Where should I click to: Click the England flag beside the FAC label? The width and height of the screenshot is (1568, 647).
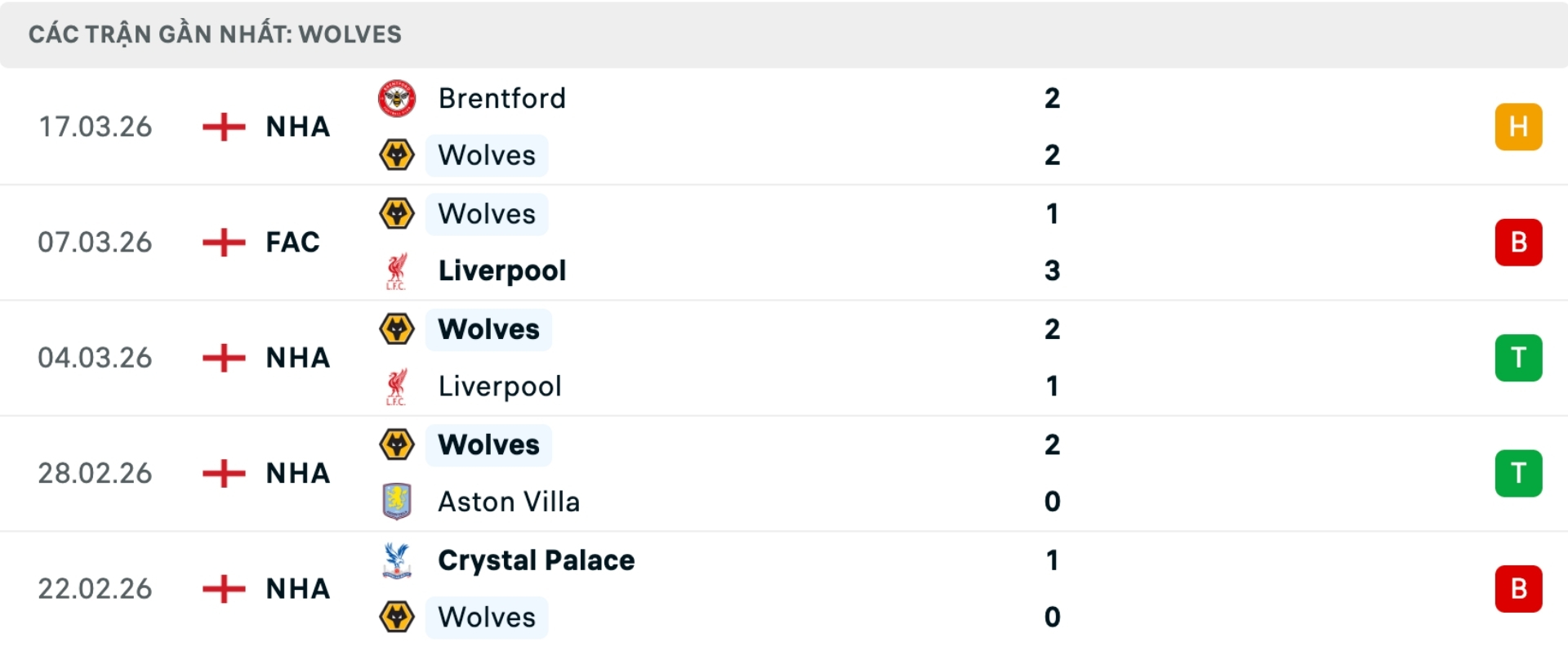click(224, 243)
